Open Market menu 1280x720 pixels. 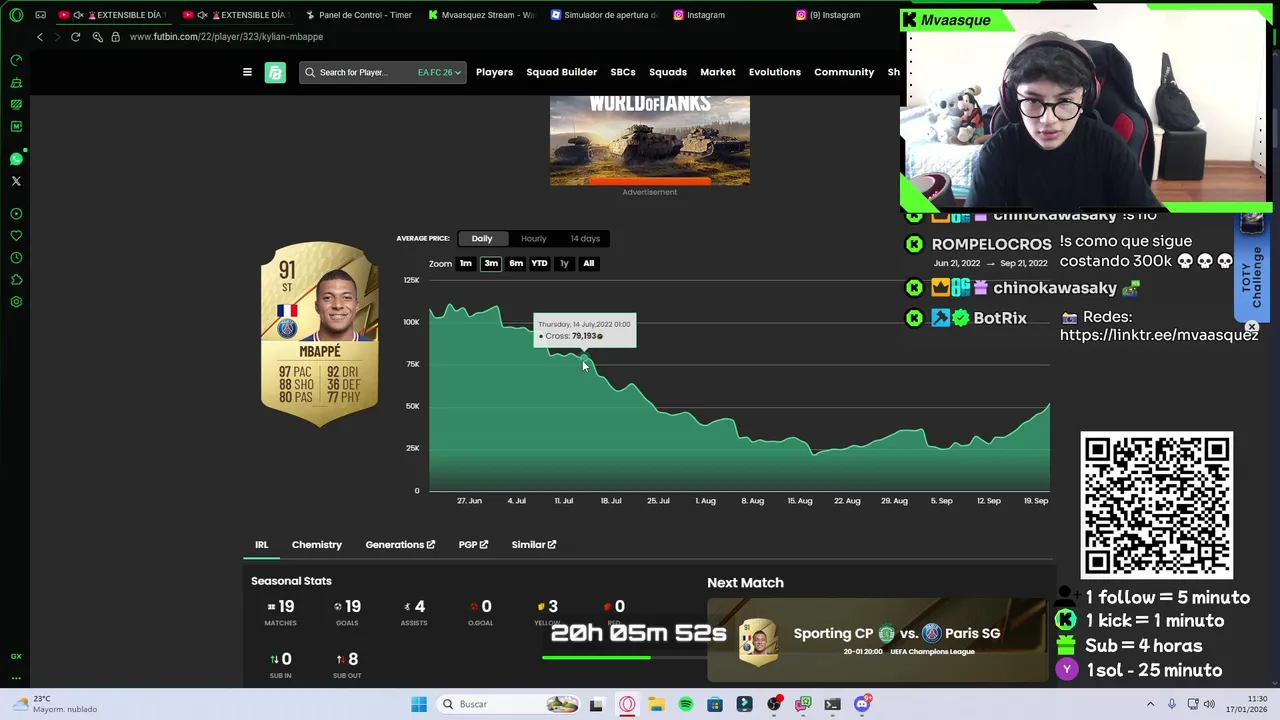(x=718, y=72)
